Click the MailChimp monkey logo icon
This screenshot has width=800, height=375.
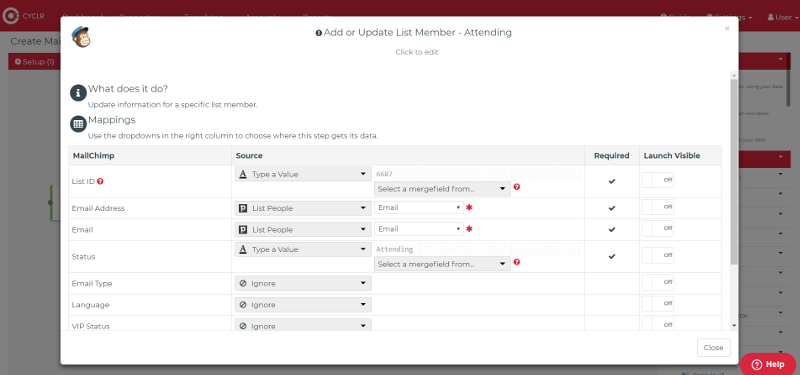click(x=81, y=37)
